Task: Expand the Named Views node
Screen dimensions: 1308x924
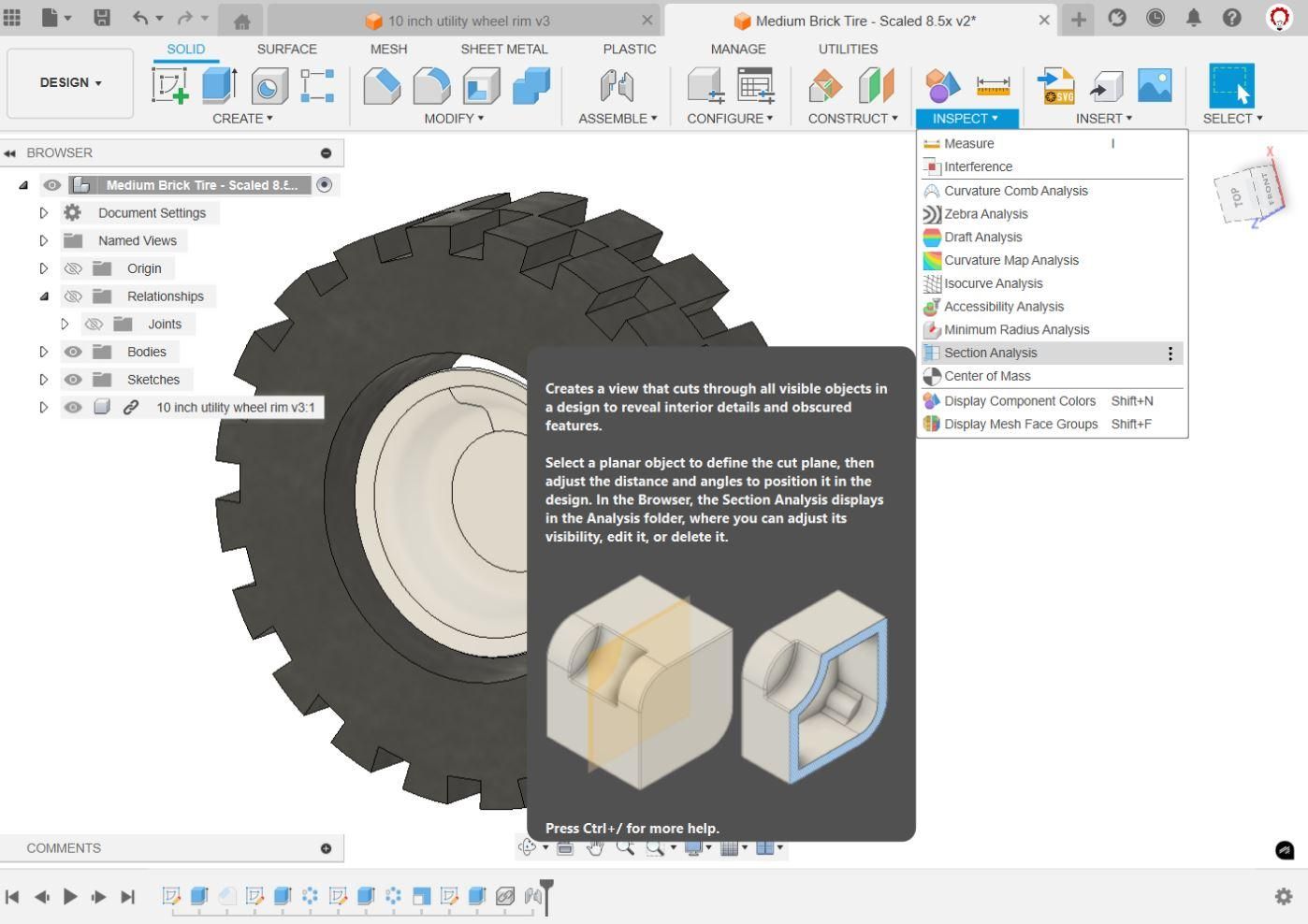Action: coord(43,240)
